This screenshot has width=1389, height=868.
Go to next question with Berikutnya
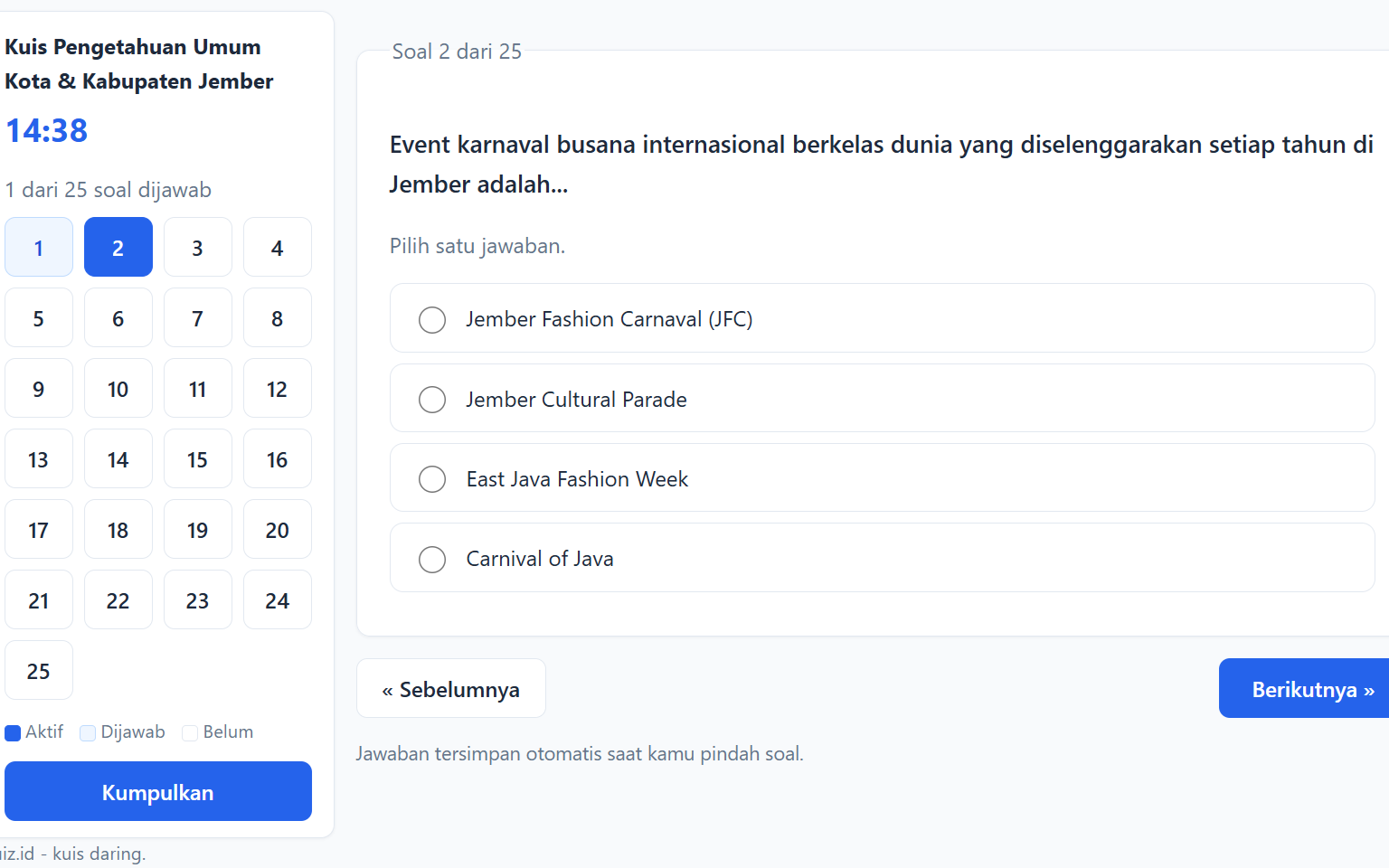click(1304, 688)
